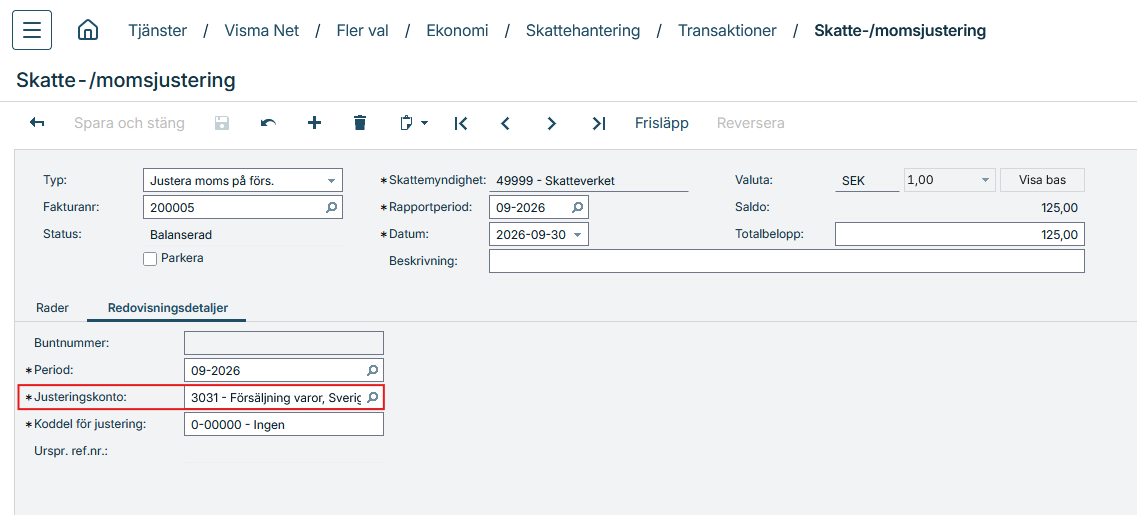Image resolution: width=1137 pixels, height=515 pixels.
Task: Click the back arrow toolbar icon
Action: point(37,123)
